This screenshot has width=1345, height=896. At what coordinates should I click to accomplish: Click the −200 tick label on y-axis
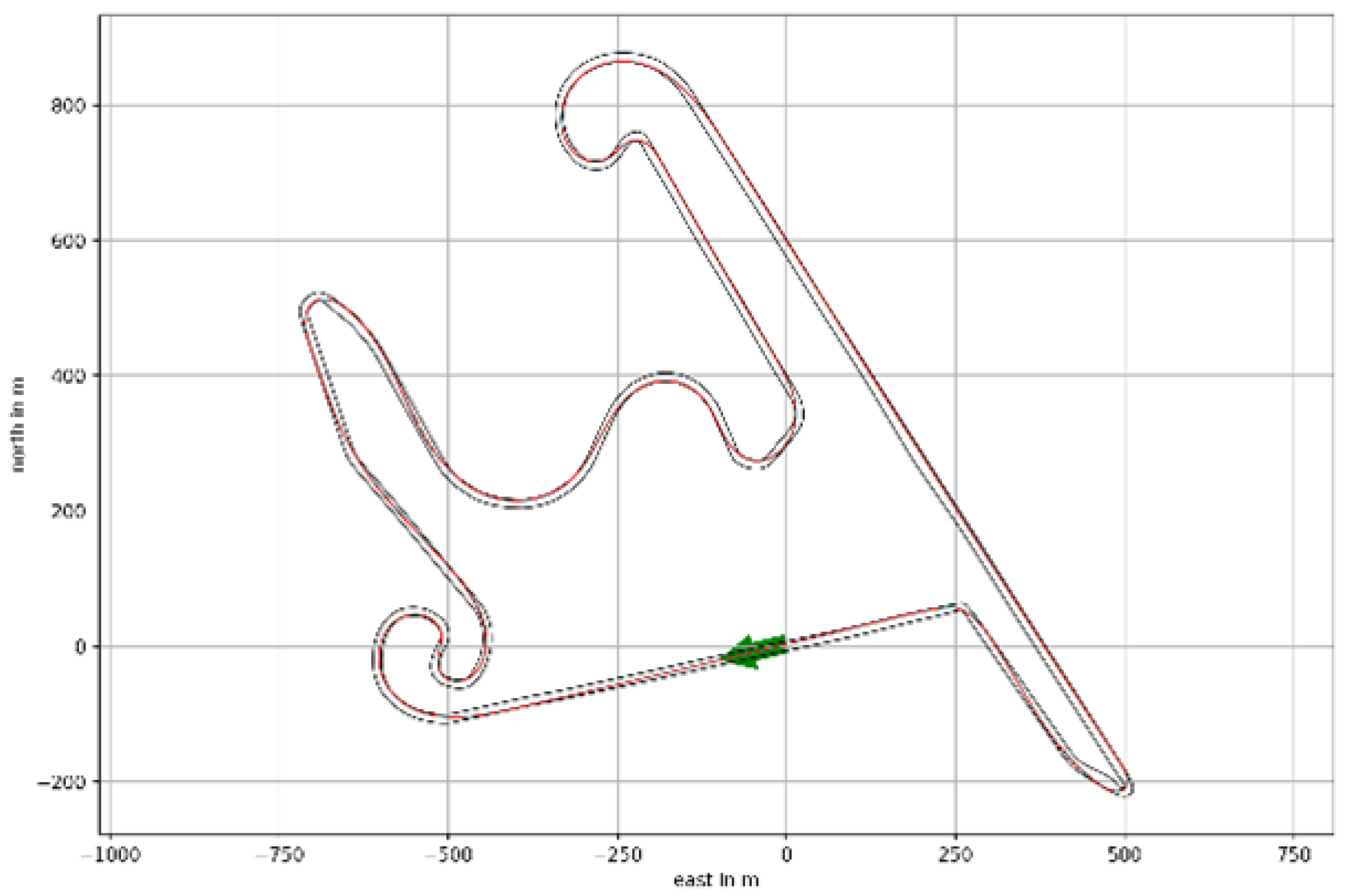coord(61,782)
